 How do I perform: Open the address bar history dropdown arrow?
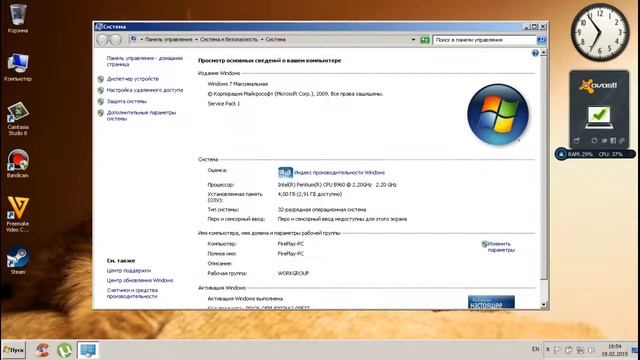[413, 40]
